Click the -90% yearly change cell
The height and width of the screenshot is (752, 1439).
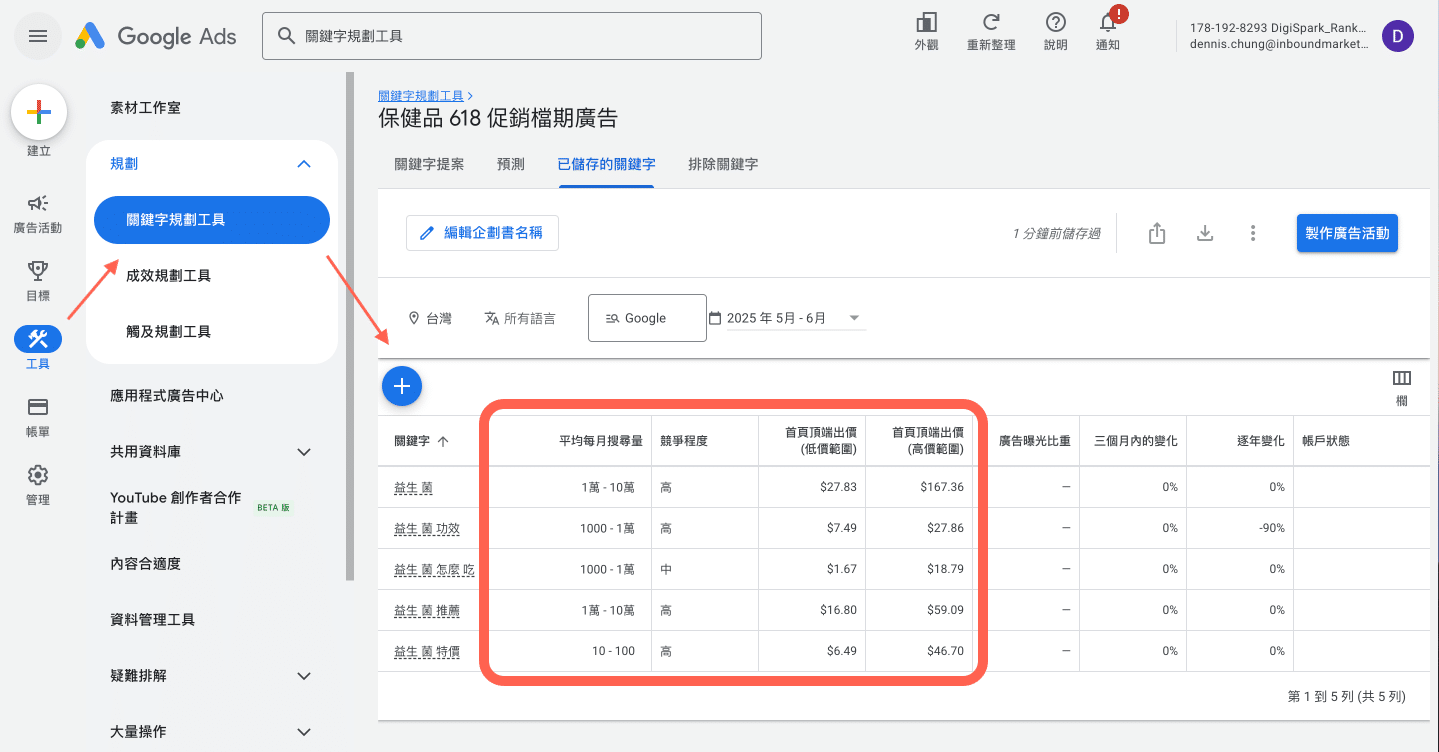pos(1272,528)
